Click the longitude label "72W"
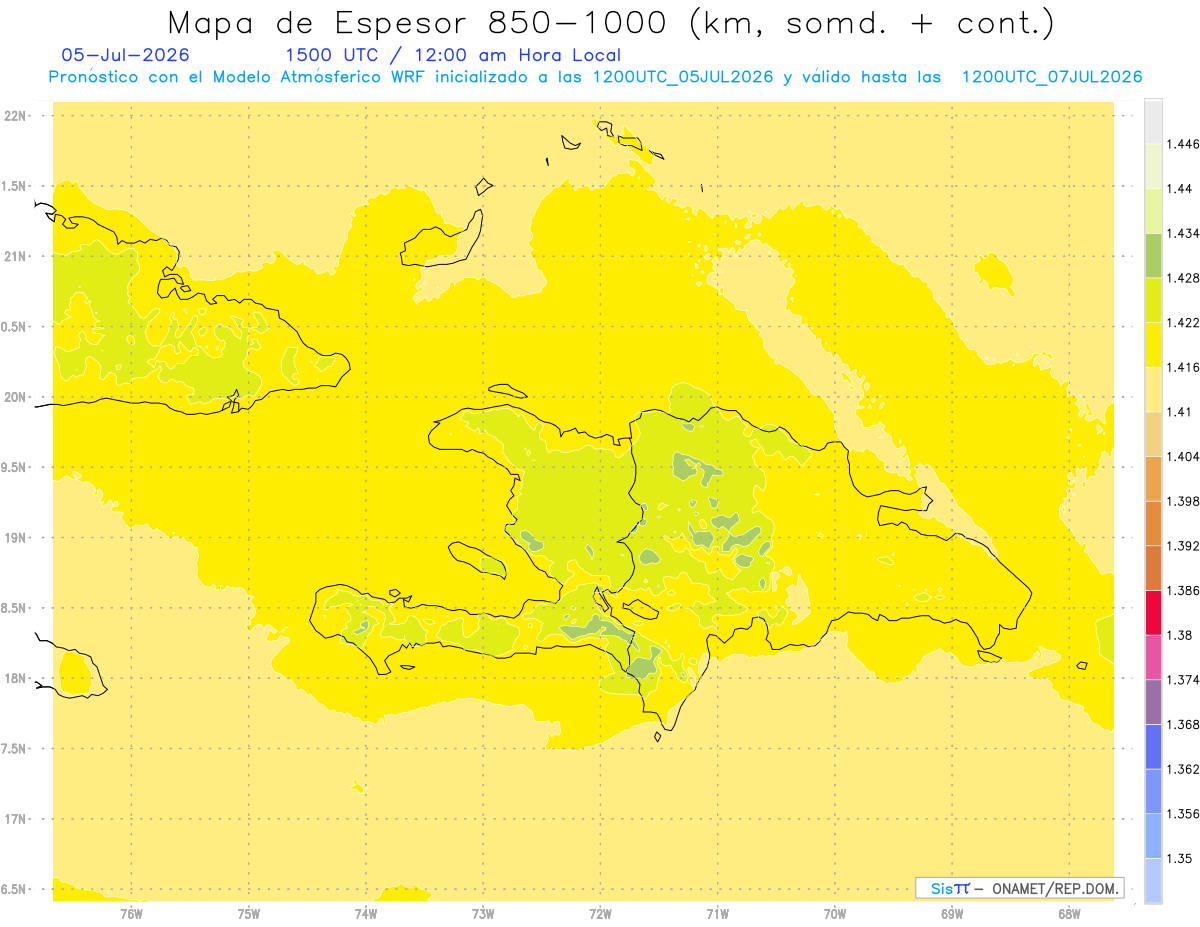The width and height of the screenshot is (1200, 927). pos(600,914)
